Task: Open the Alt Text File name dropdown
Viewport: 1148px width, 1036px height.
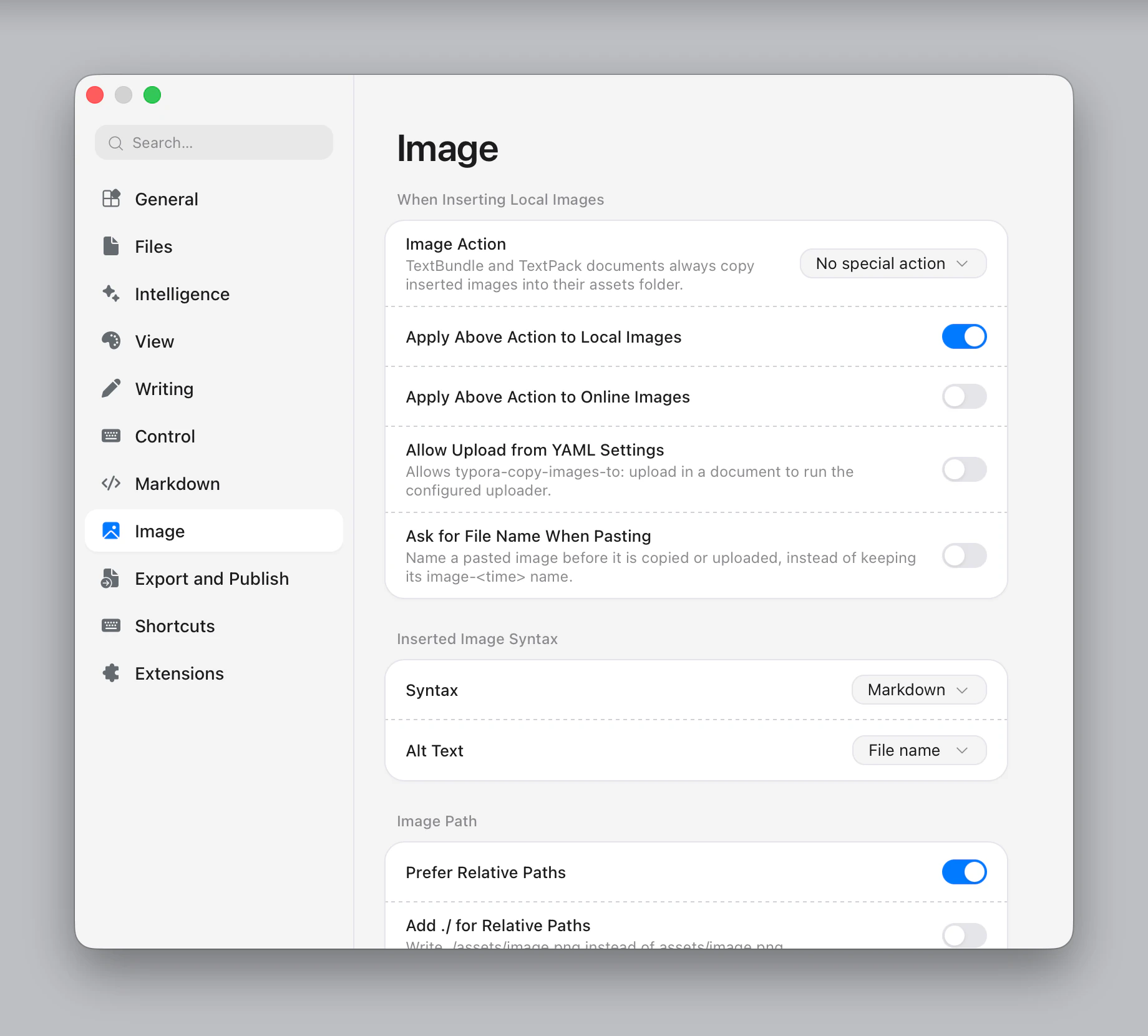Action: pos(919,750)
